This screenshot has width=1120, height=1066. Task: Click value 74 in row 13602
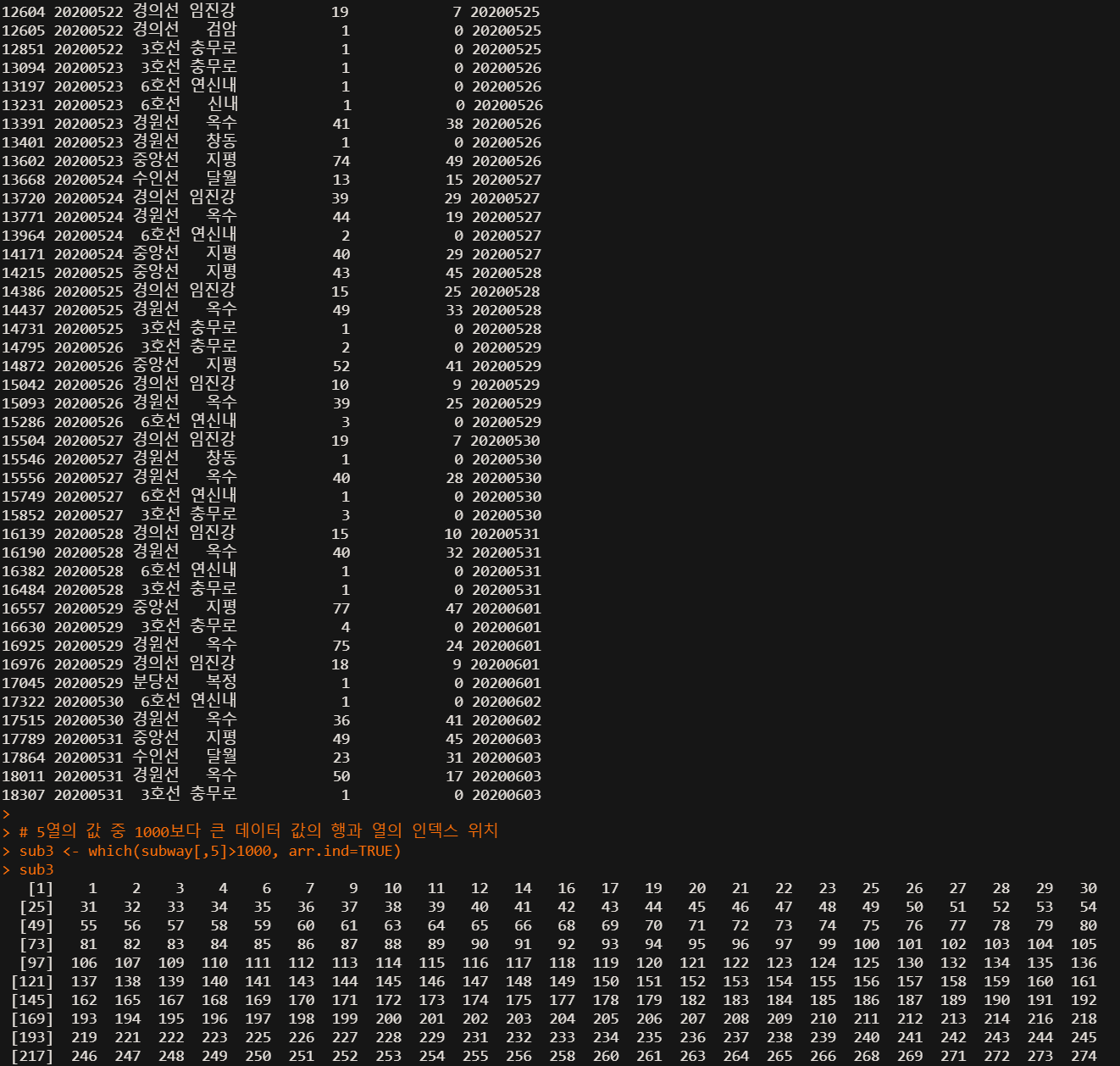coord(341,161)
